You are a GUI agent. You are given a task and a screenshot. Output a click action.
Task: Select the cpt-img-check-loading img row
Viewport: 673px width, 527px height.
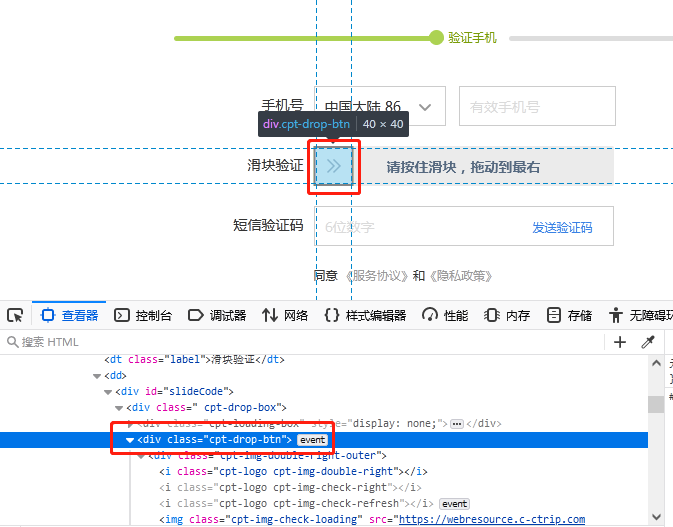coord(372,519)
